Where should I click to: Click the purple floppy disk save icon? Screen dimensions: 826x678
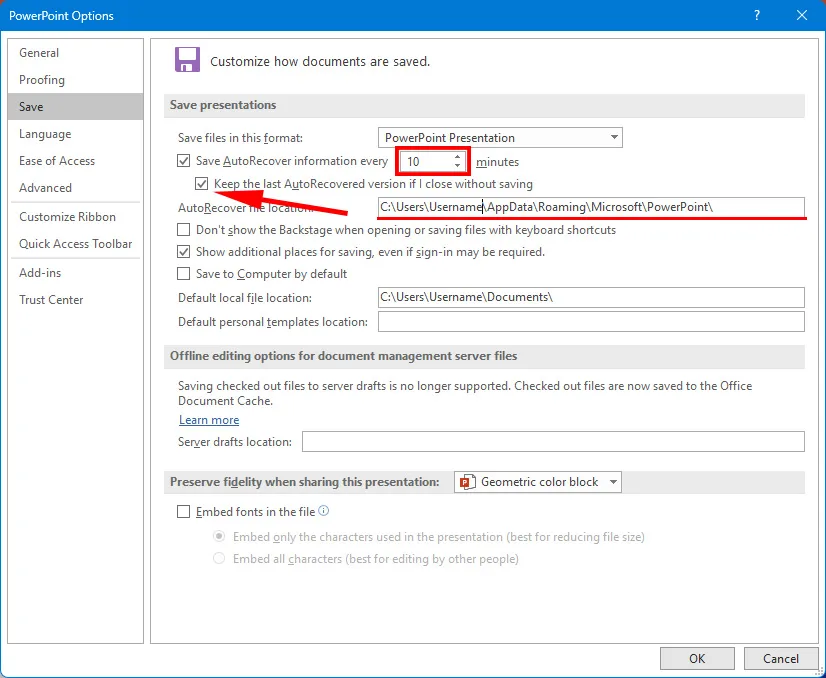[x=188, y=60]
